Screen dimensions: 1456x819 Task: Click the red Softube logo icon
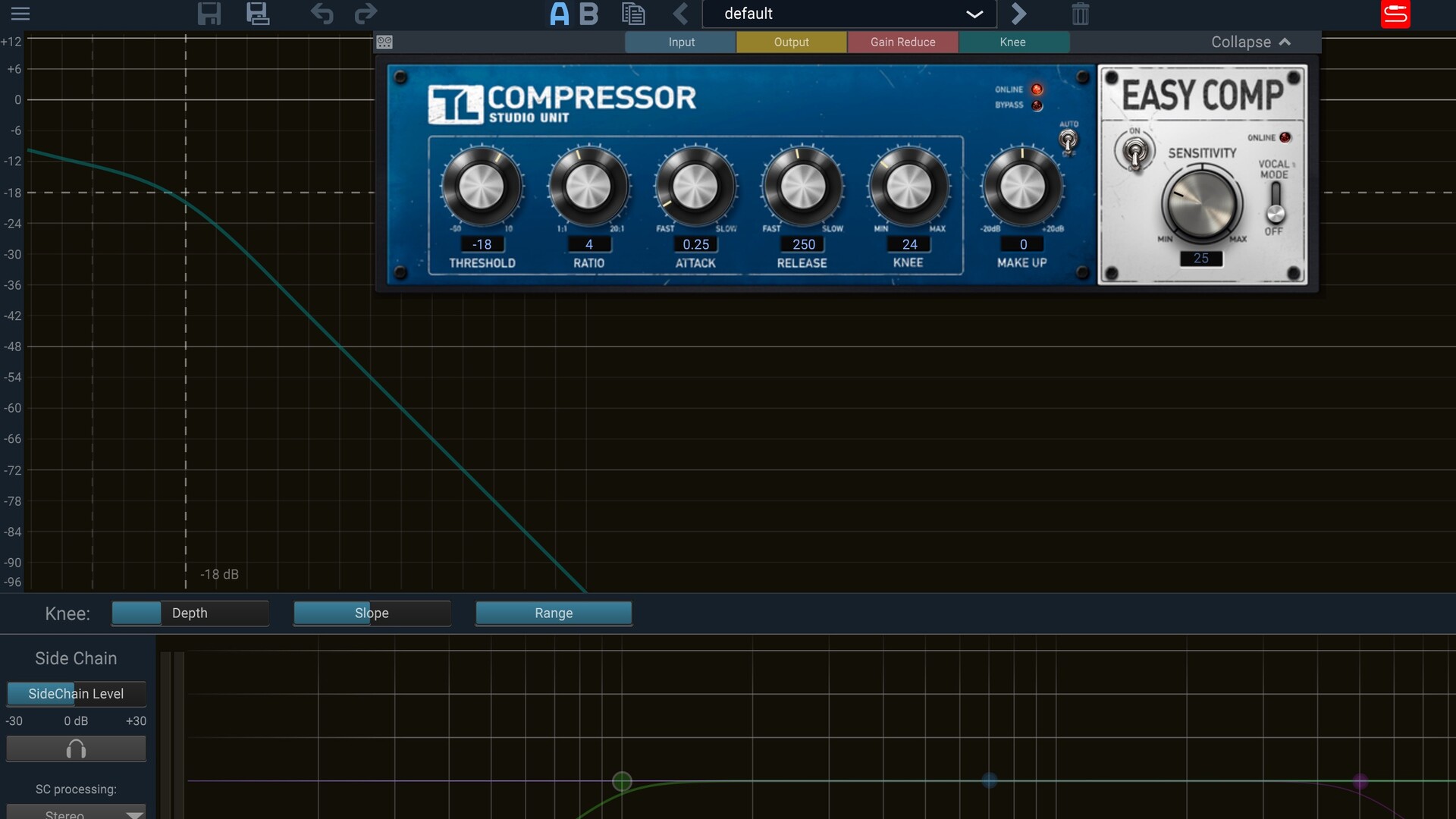pyautogui.click(x=1395, y=14)
